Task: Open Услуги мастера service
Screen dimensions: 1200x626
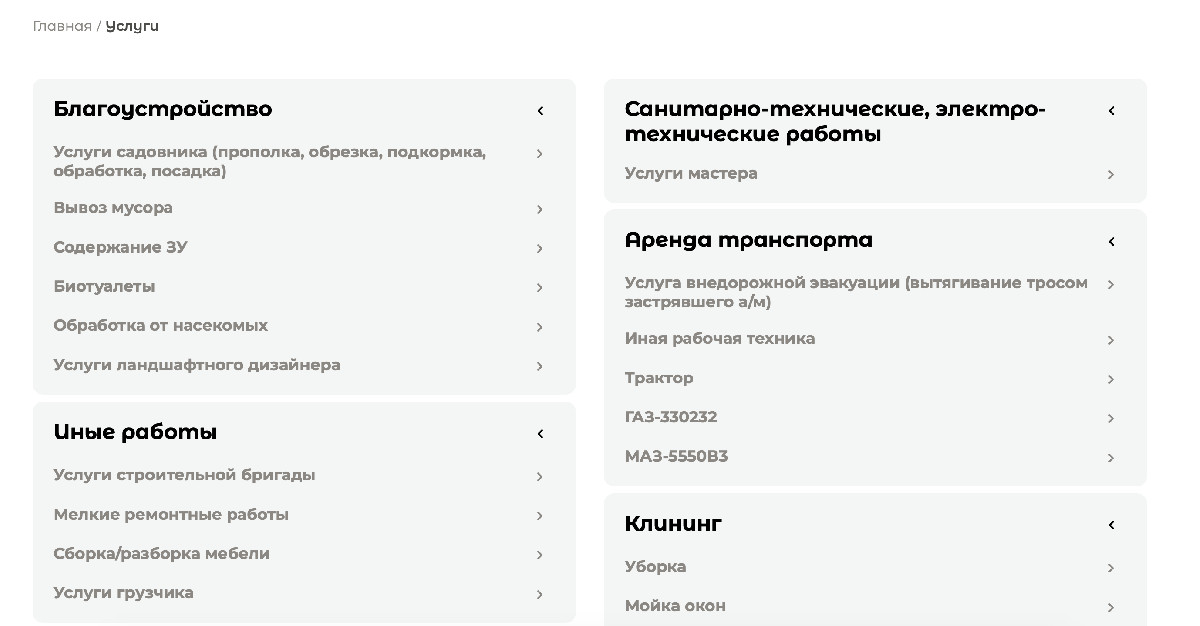Action: pyautogui.click(x=691, y=174)
